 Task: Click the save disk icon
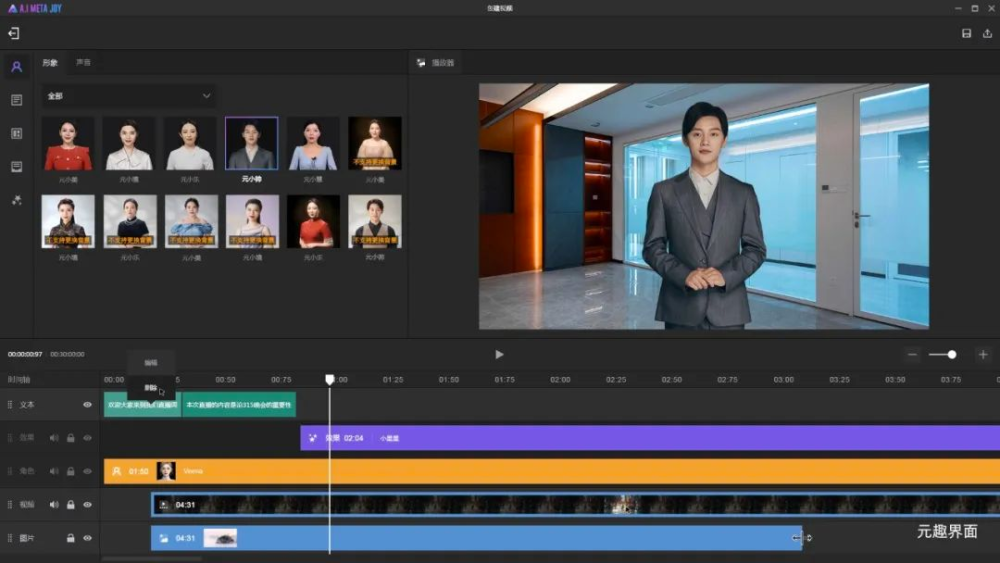[966, 33]
